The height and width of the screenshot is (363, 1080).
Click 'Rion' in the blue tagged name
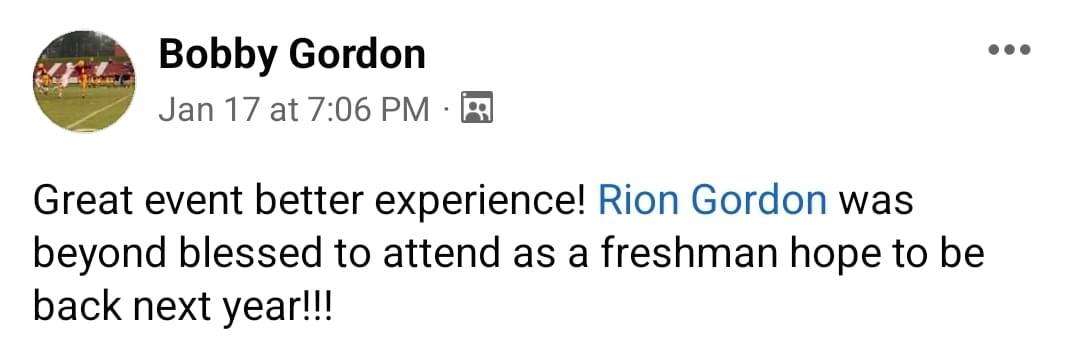tap(639, 201)
